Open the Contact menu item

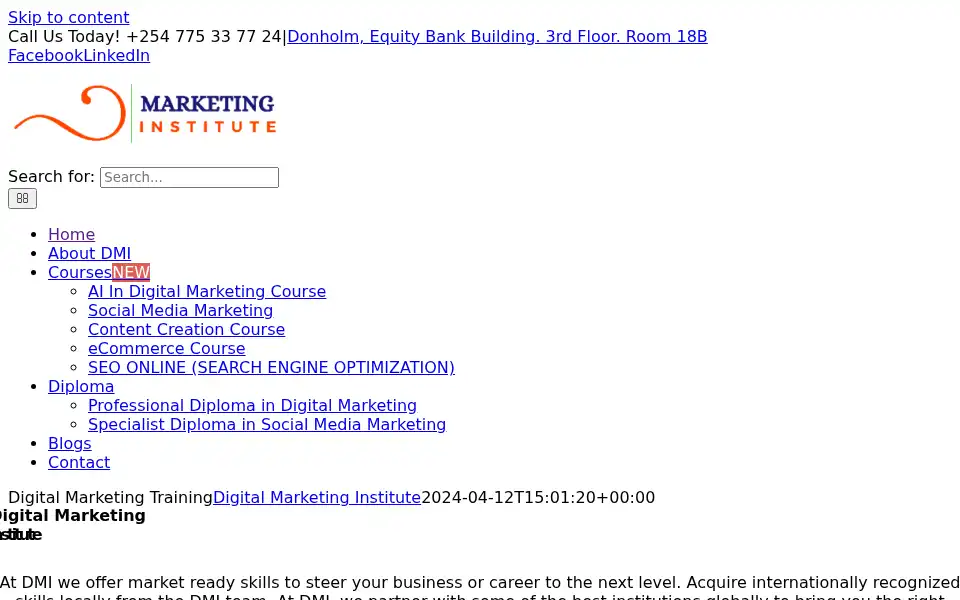click(79, 462)
